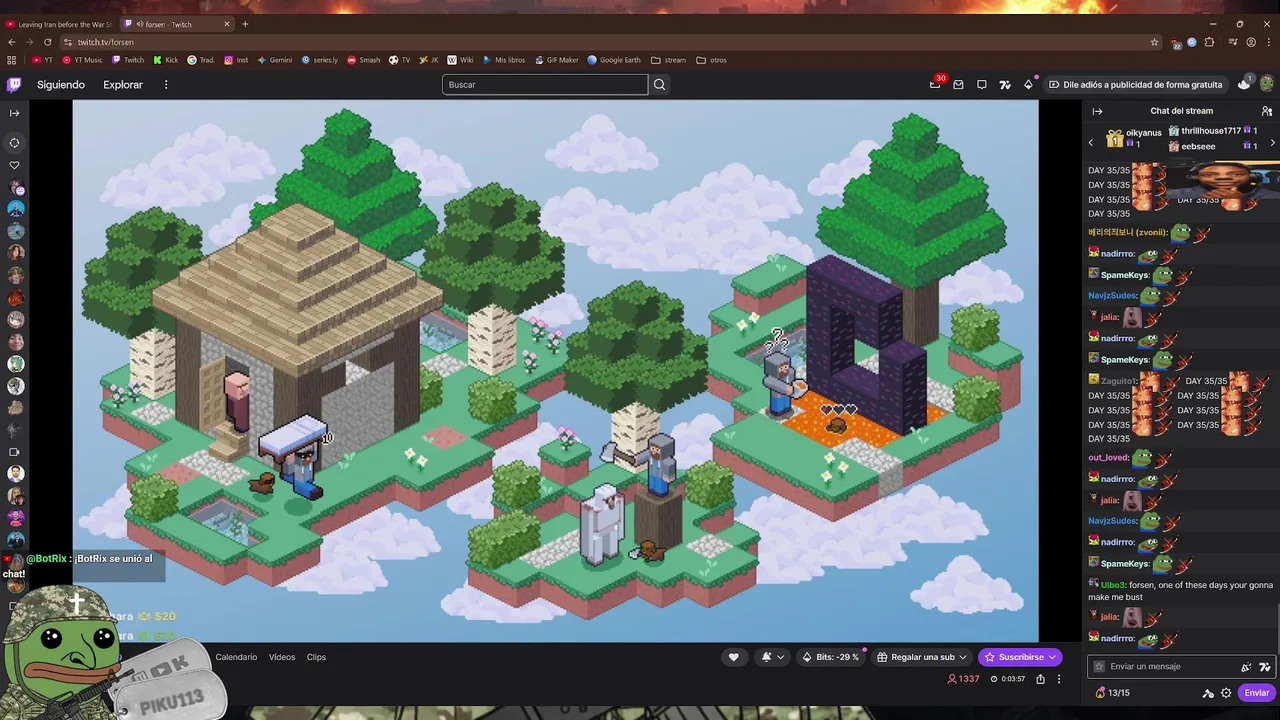Viewport: 1280px width, 720px height.
Task: Click chat username Libo3
Action: [x=1113, y=584]
